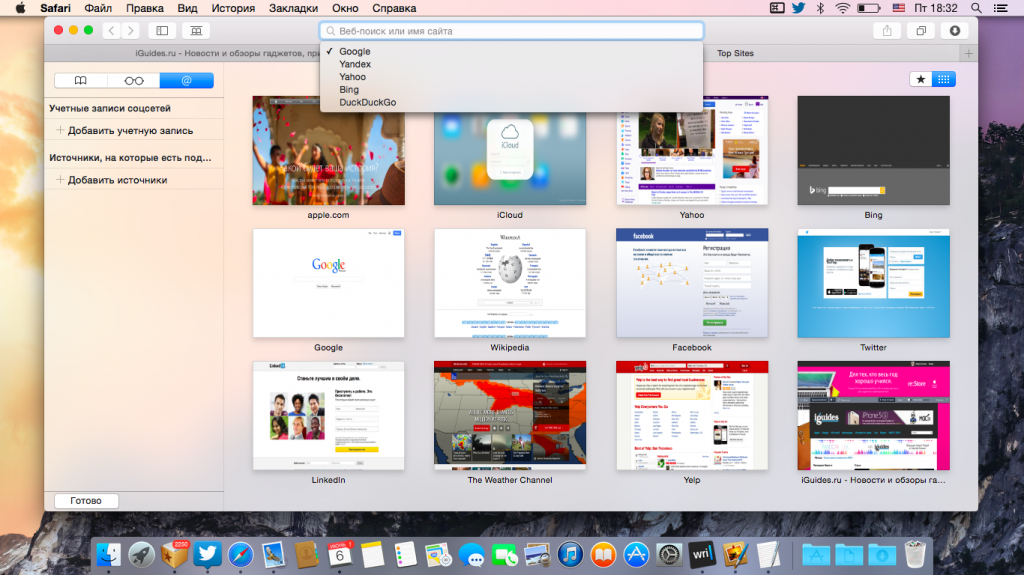Show Favorites with the star icon

921,79
